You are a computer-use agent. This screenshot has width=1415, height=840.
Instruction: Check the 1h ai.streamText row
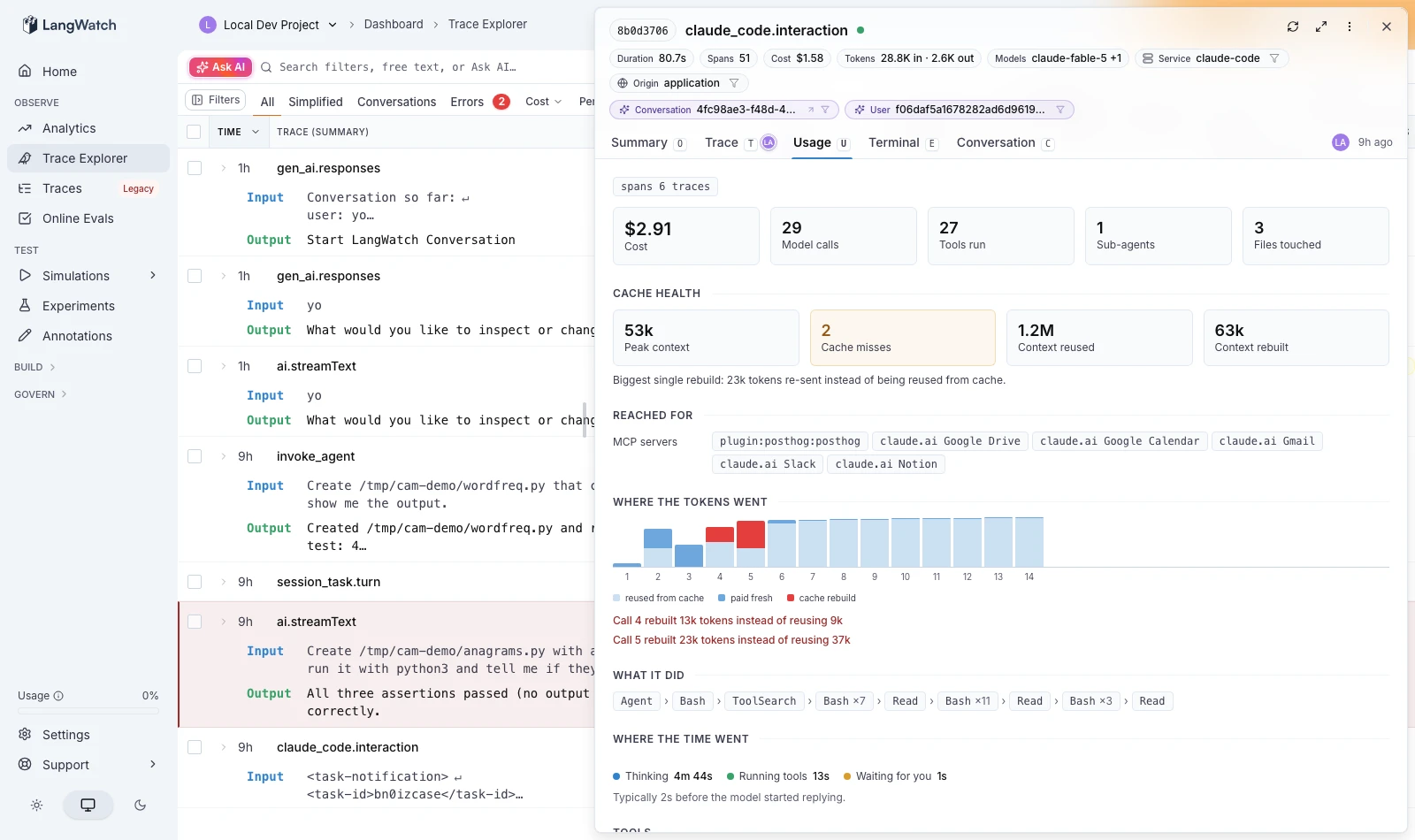pos(195,366)
